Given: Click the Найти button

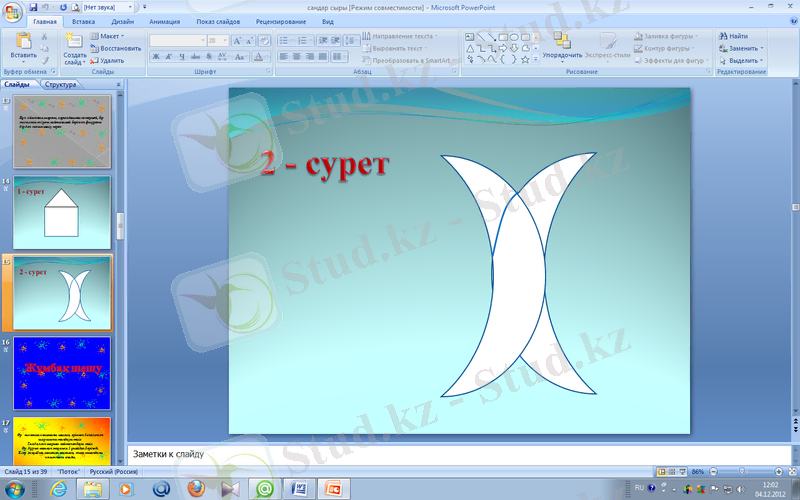Looking at the screenshot, I should [x=738, y=36].
